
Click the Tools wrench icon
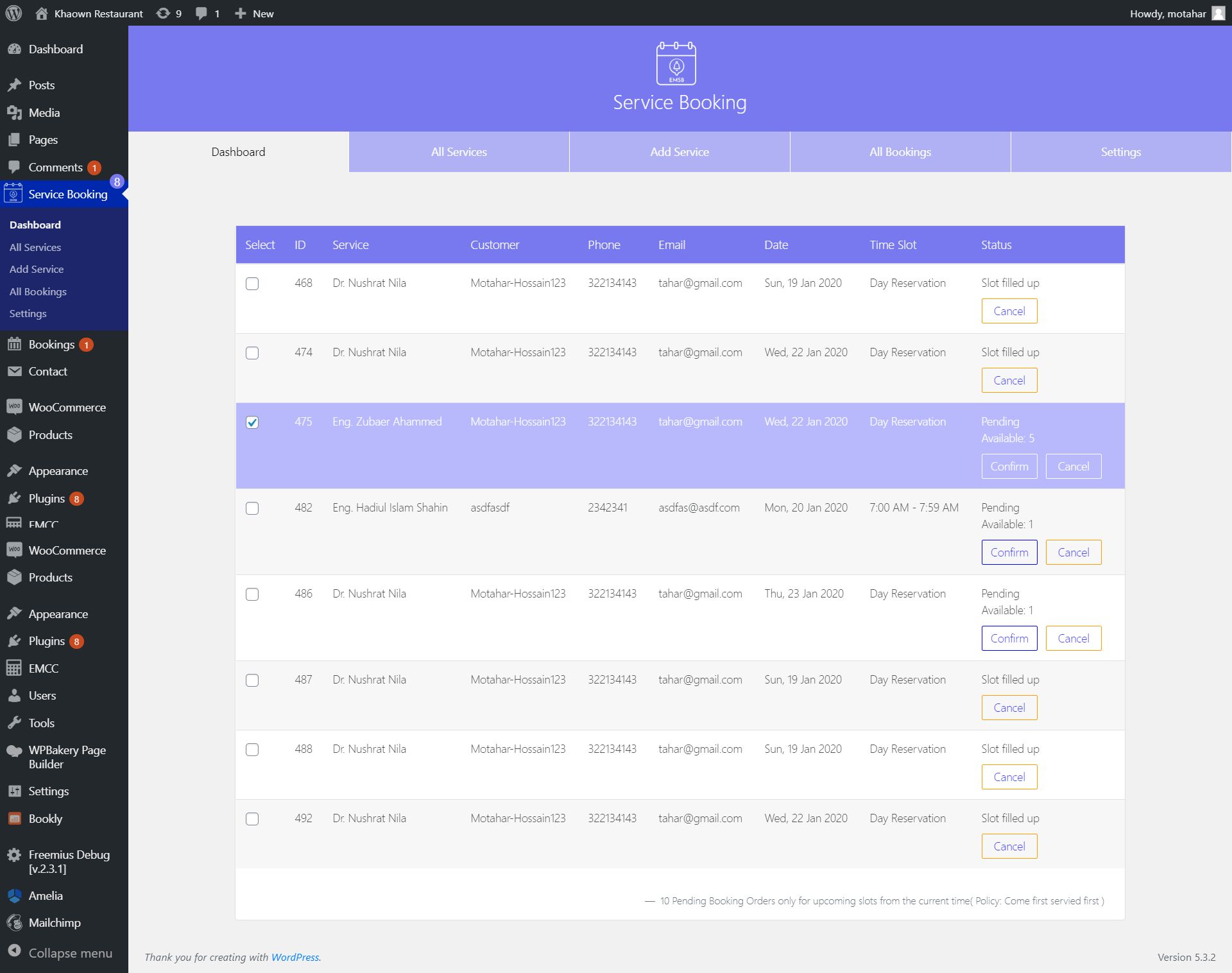coord(14,723)
